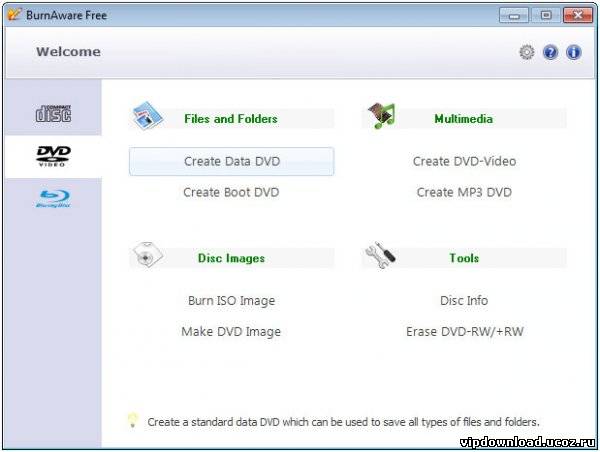The image size is (600, 452).
Task: Click the blue help question mark icon
Action: coord(550,52)
